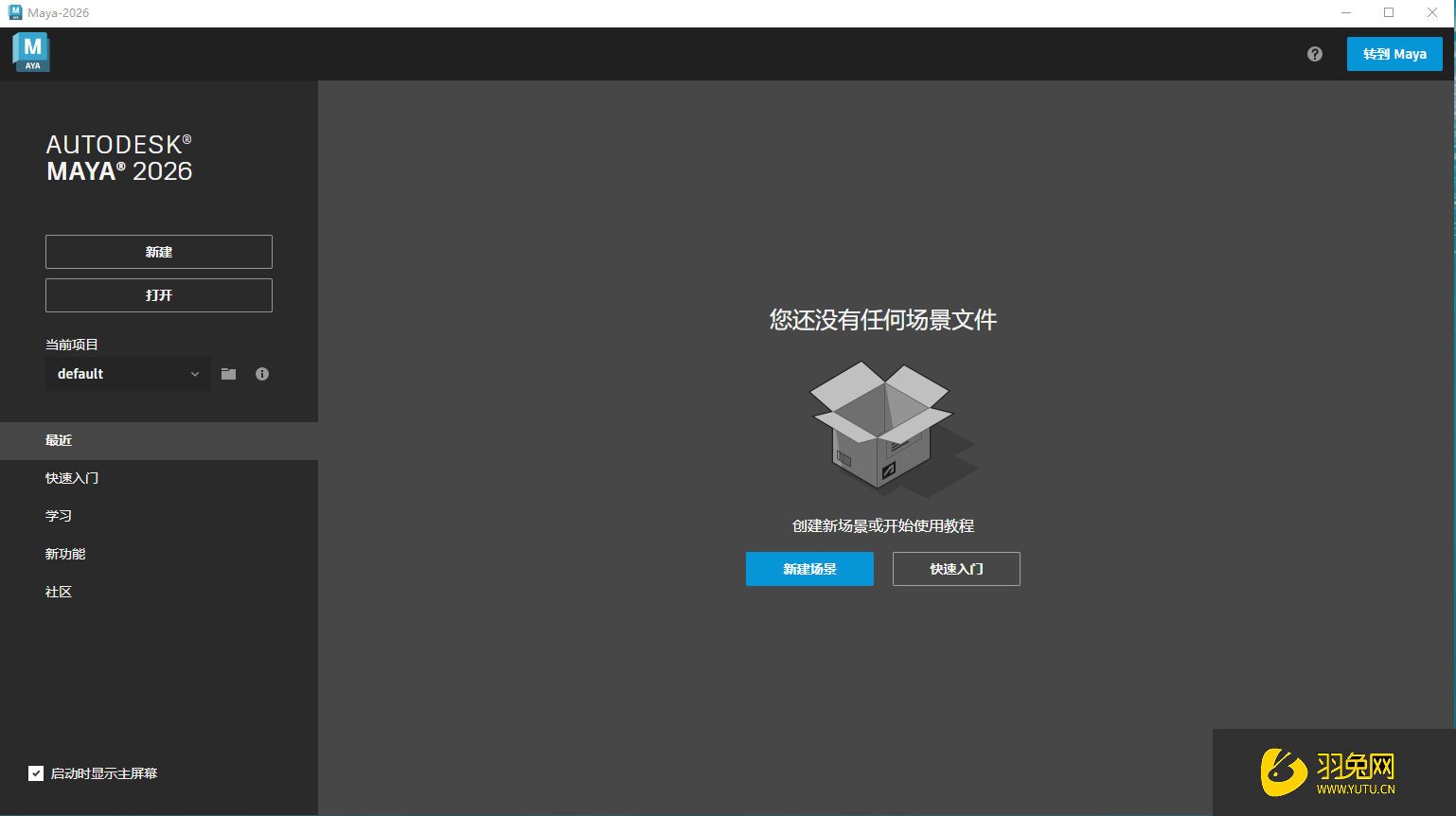Maximize the Maya-2026 window
The width and height of the screenshot is (1456, 816).
tap(1389, 13)
